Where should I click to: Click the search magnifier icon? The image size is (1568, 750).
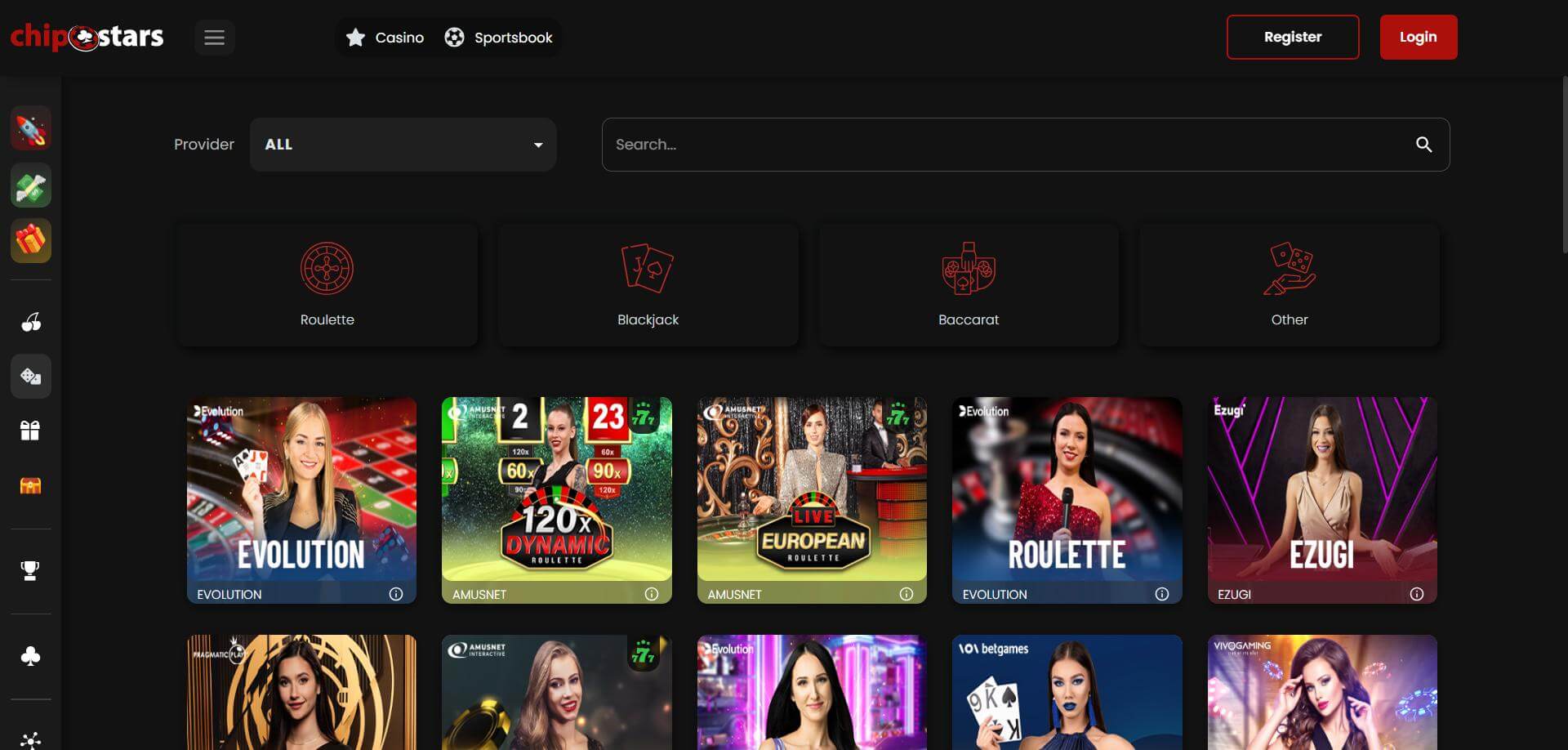coord(1423,145)
